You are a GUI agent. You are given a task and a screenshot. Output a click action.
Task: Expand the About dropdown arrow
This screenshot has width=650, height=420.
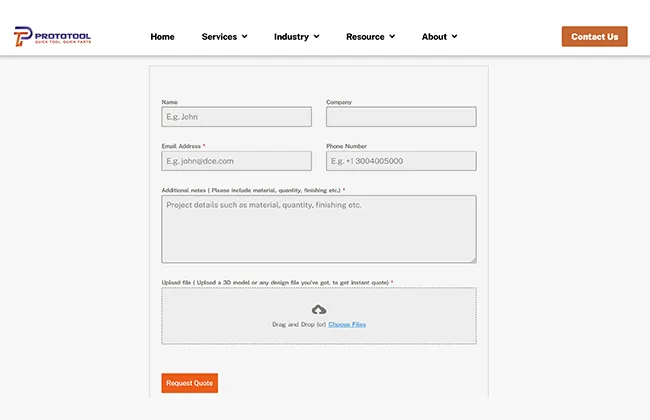pos(454,37)
